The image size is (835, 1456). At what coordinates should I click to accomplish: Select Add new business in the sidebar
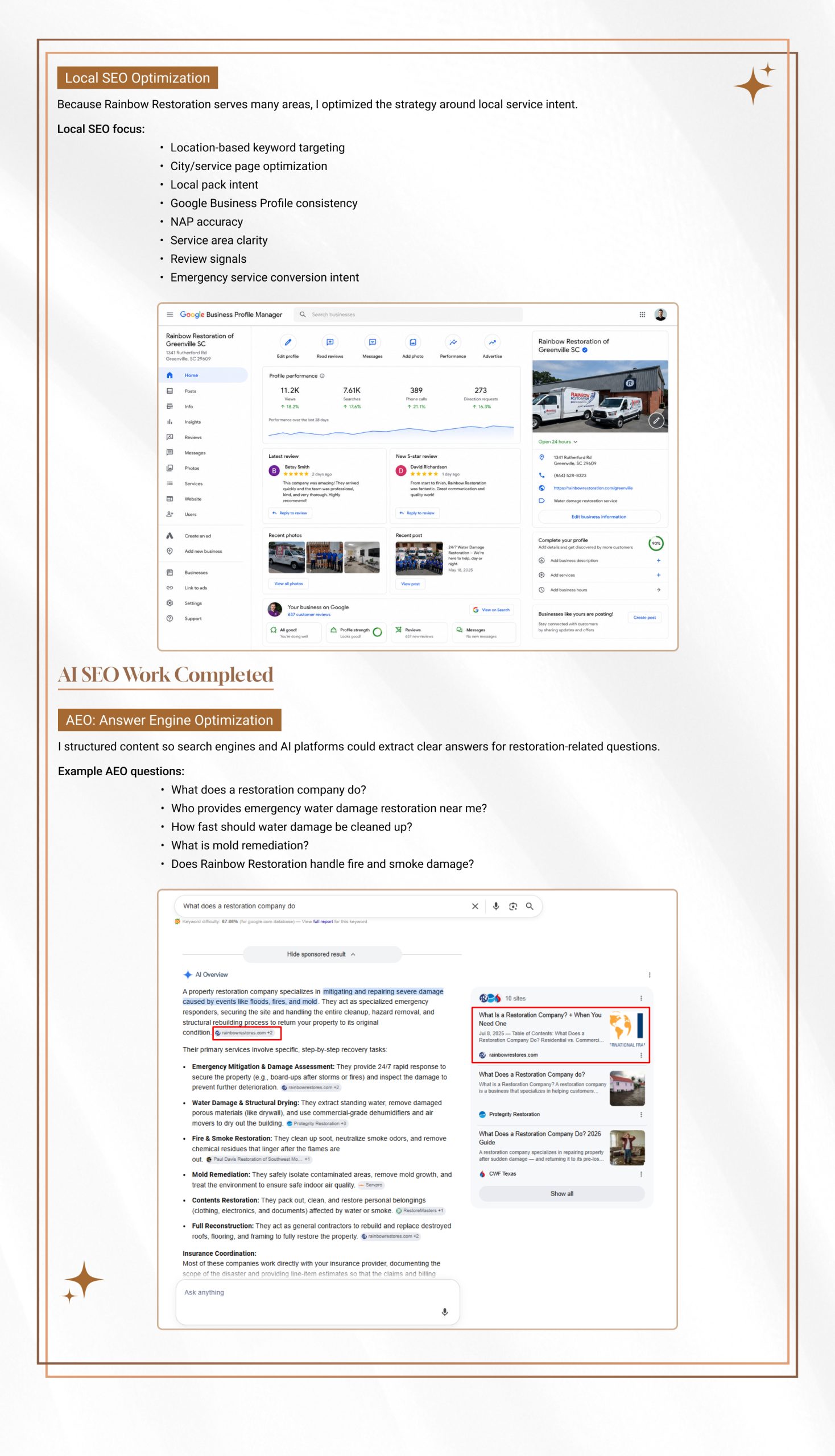pos(204,552)
